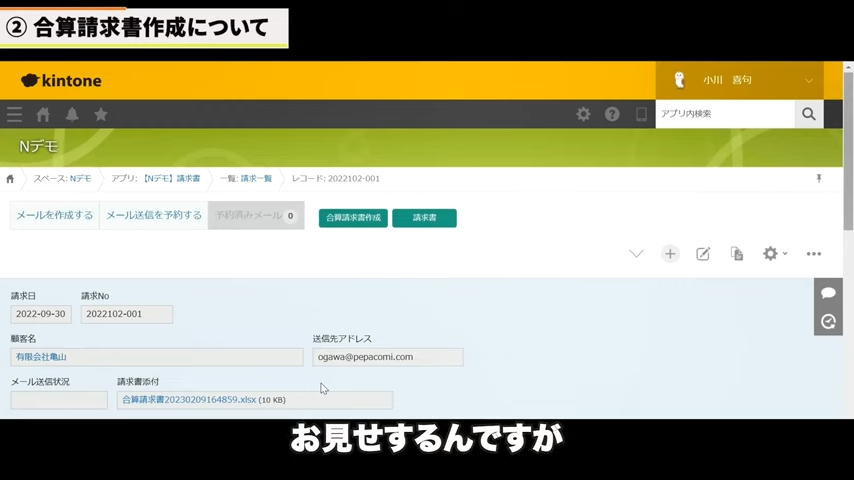This screenshot has height=480, width=854.
Task: Click the 請求日 value 2022-09-30
Action: tap(41, 314)
